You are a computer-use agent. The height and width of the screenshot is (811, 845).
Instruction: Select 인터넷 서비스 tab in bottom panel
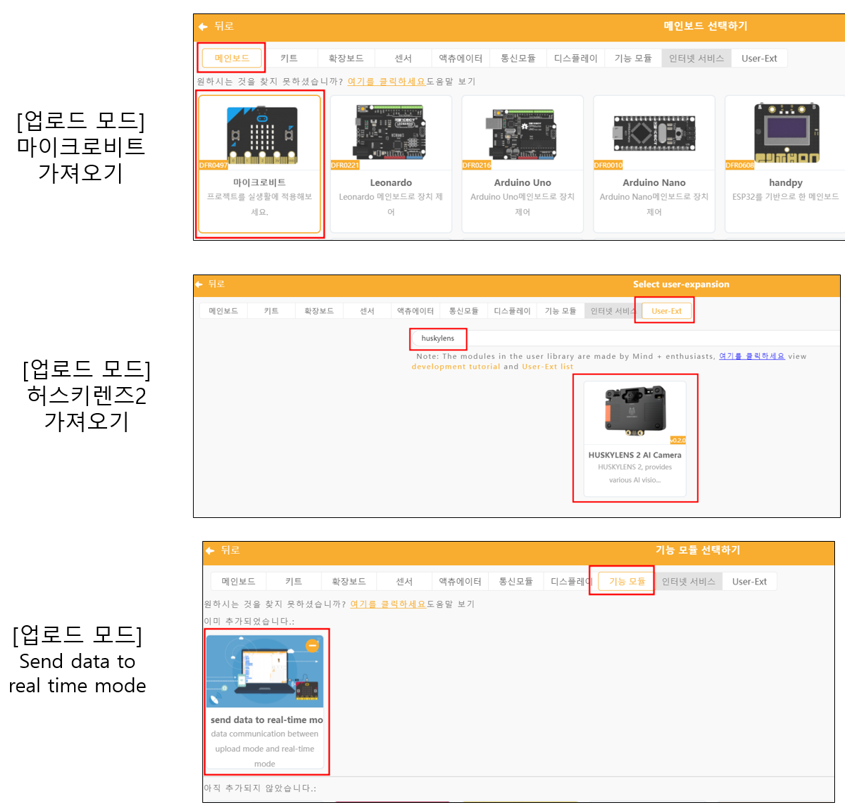(688, 581)
